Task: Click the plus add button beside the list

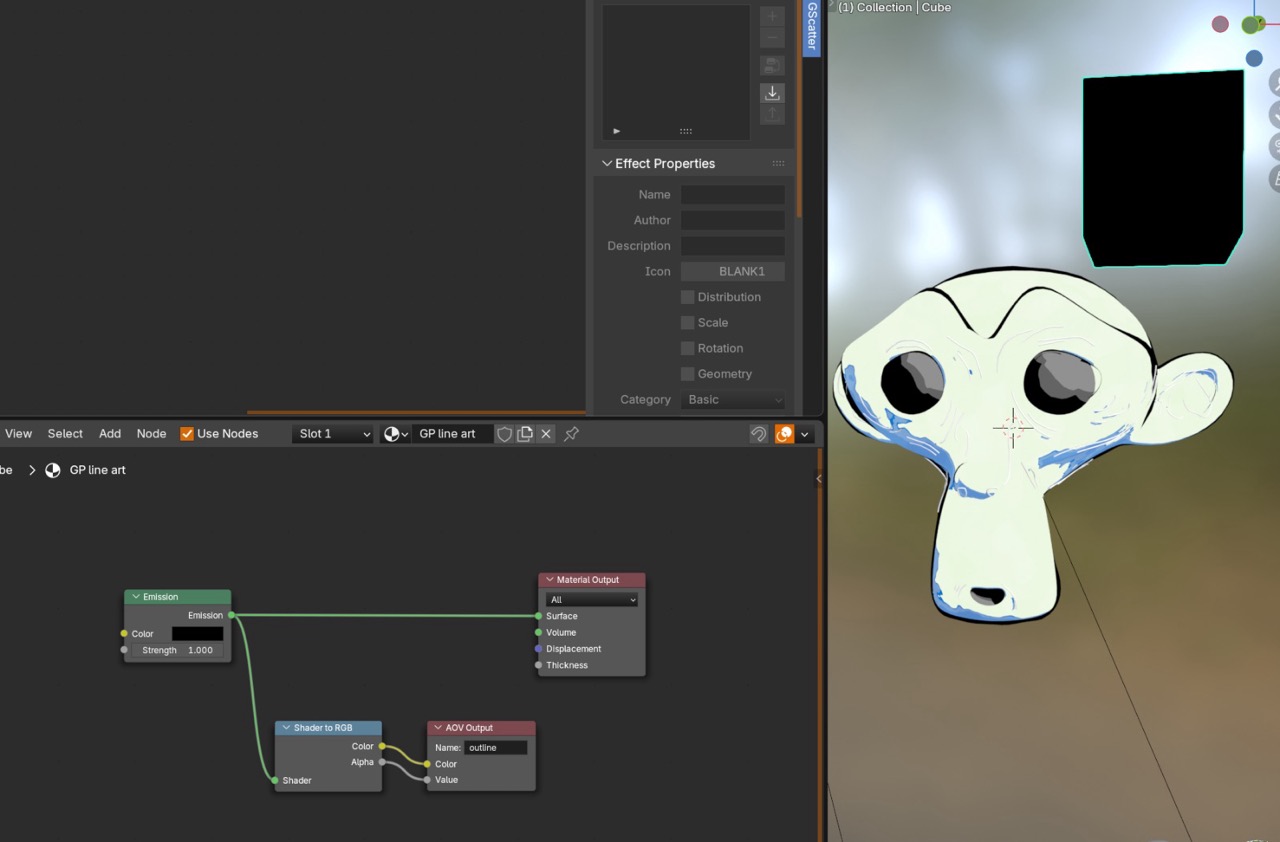Action: pos(772,16)
